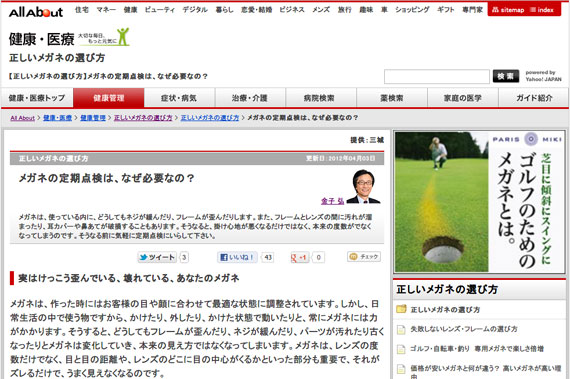Click the like count 43

coord(268,257)
